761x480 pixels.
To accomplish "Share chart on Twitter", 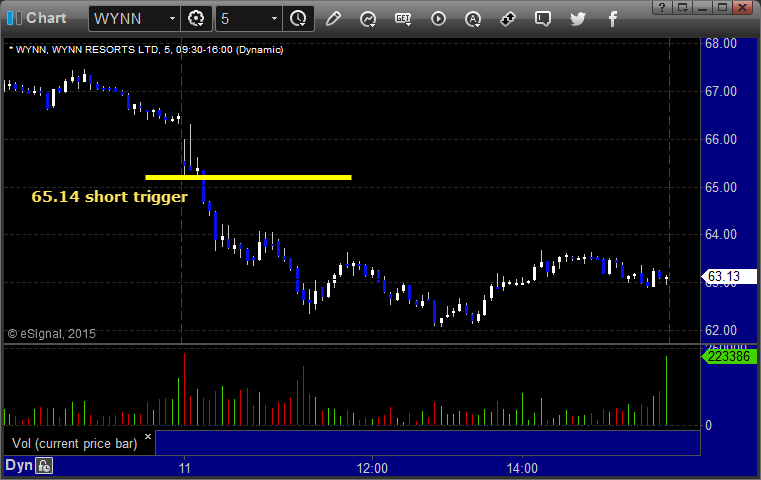I will click(x=578, y=19).
